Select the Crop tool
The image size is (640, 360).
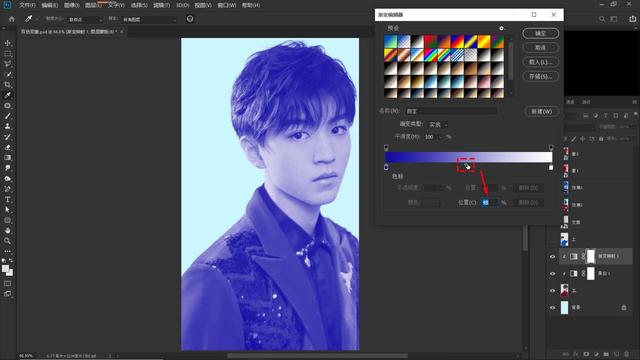7,85
